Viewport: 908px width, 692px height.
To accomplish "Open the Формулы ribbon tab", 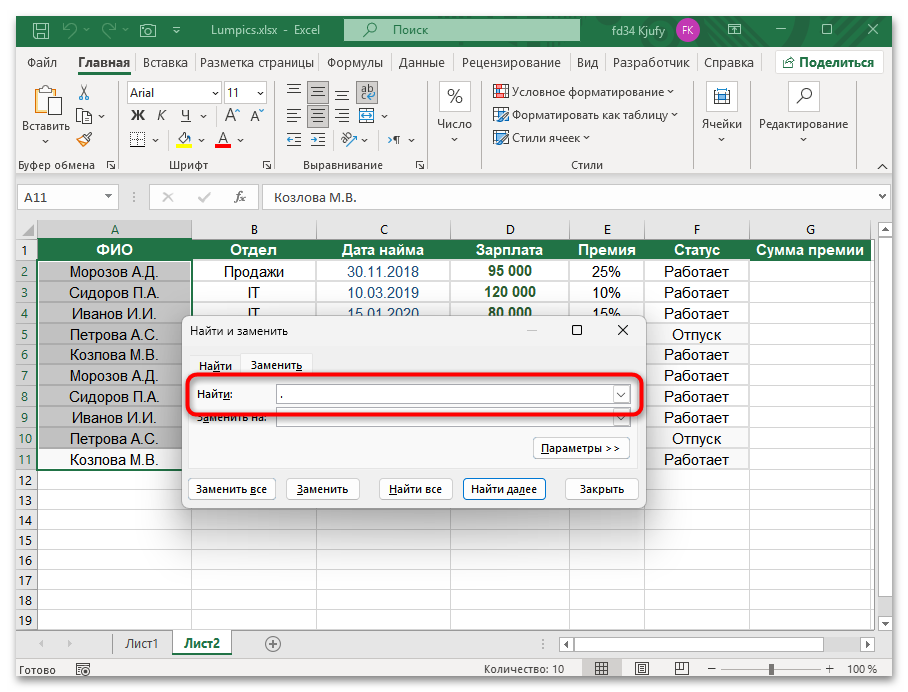I will (x=355, y=62).
